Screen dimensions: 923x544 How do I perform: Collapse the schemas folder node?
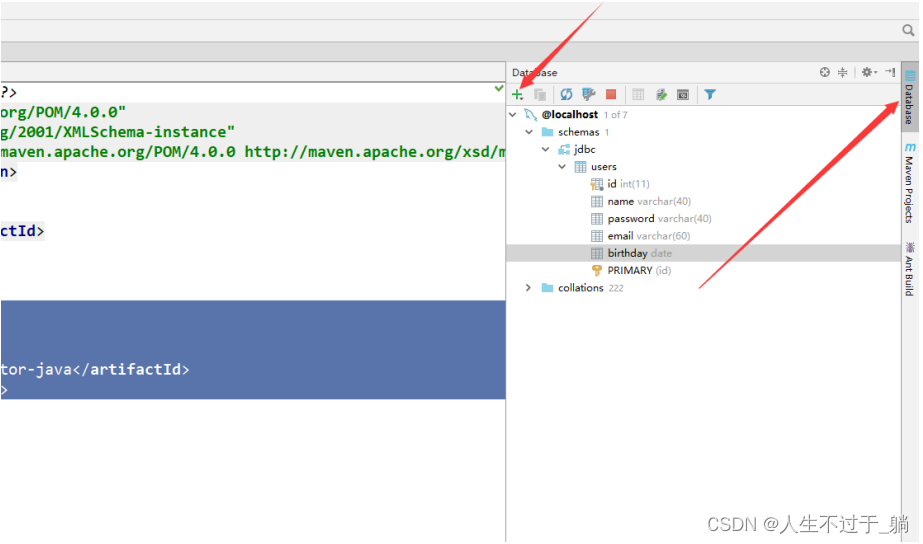[x=529, y=132]
